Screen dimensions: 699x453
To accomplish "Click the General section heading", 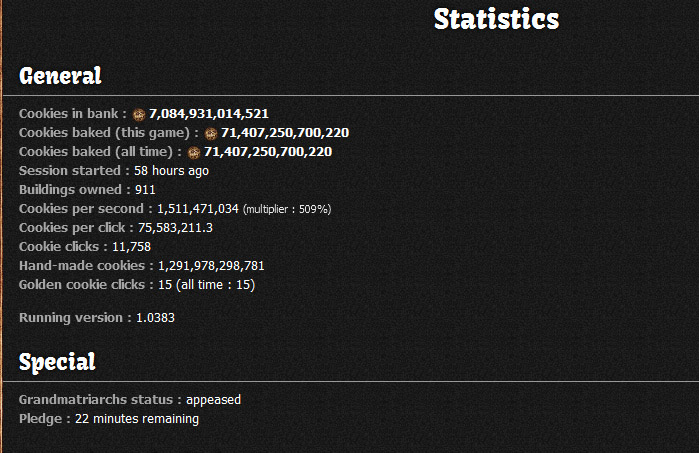I will click(61, 76).
